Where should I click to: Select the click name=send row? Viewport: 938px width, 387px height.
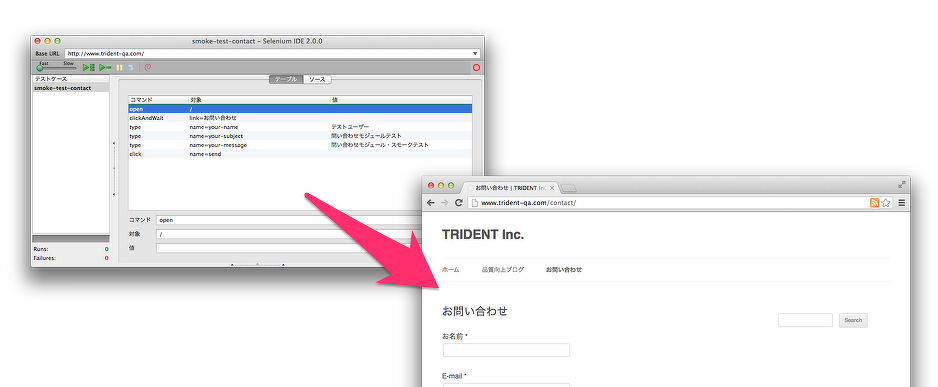click(300, 154)
